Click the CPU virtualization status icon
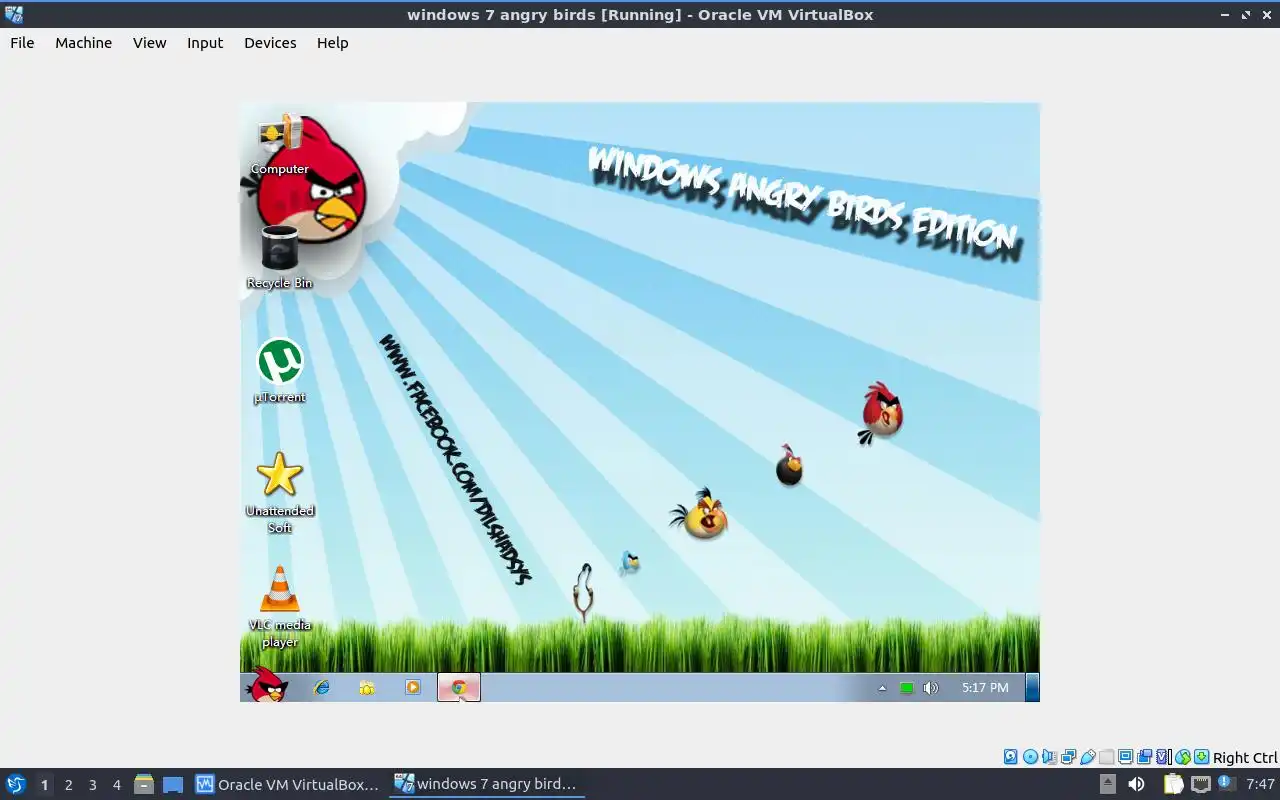Screen dimensions: 1280x800 coord(1164,757)
